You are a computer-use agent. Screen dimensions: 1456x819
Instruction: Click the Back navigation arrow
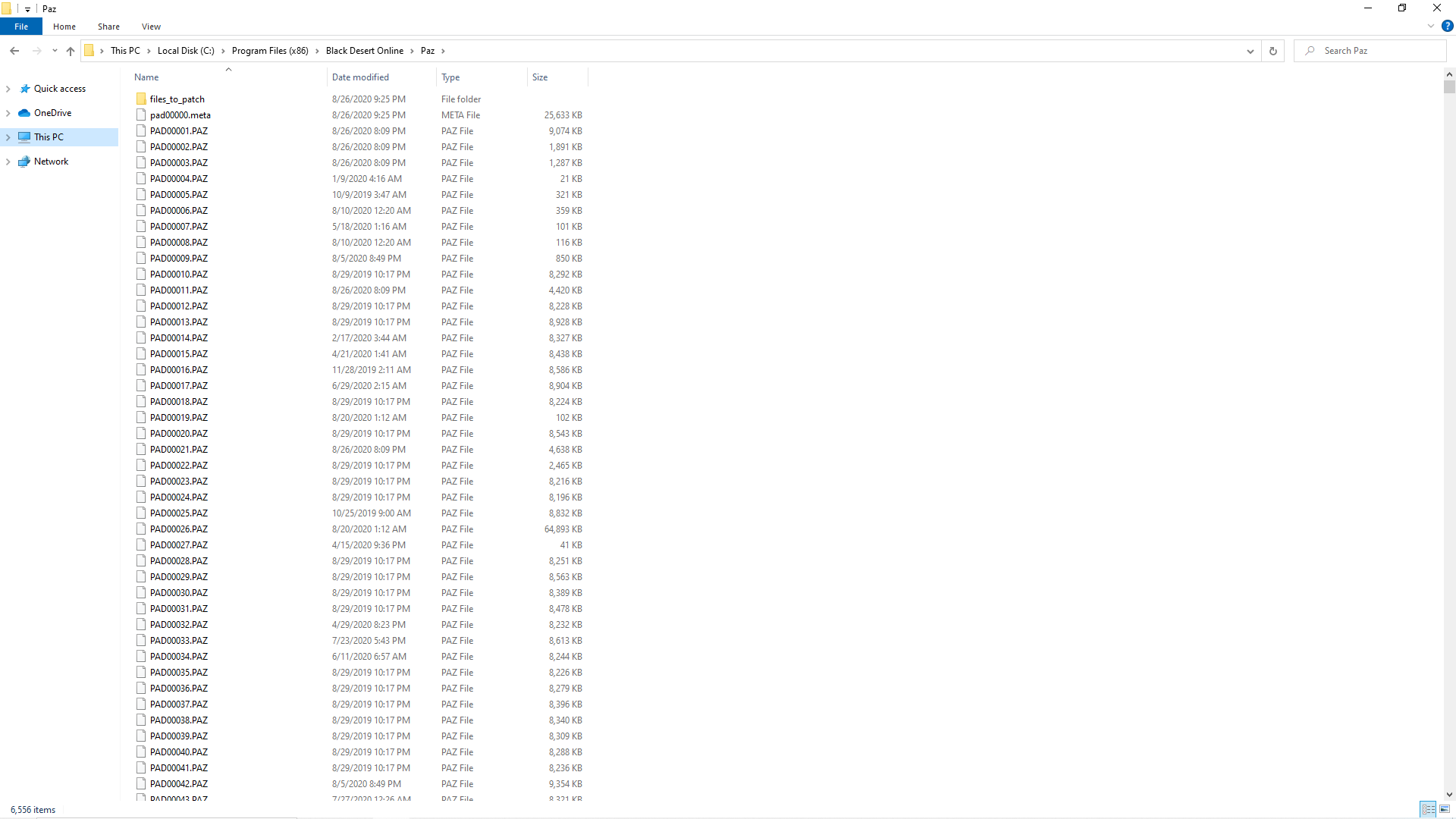[x=14, y=51]
